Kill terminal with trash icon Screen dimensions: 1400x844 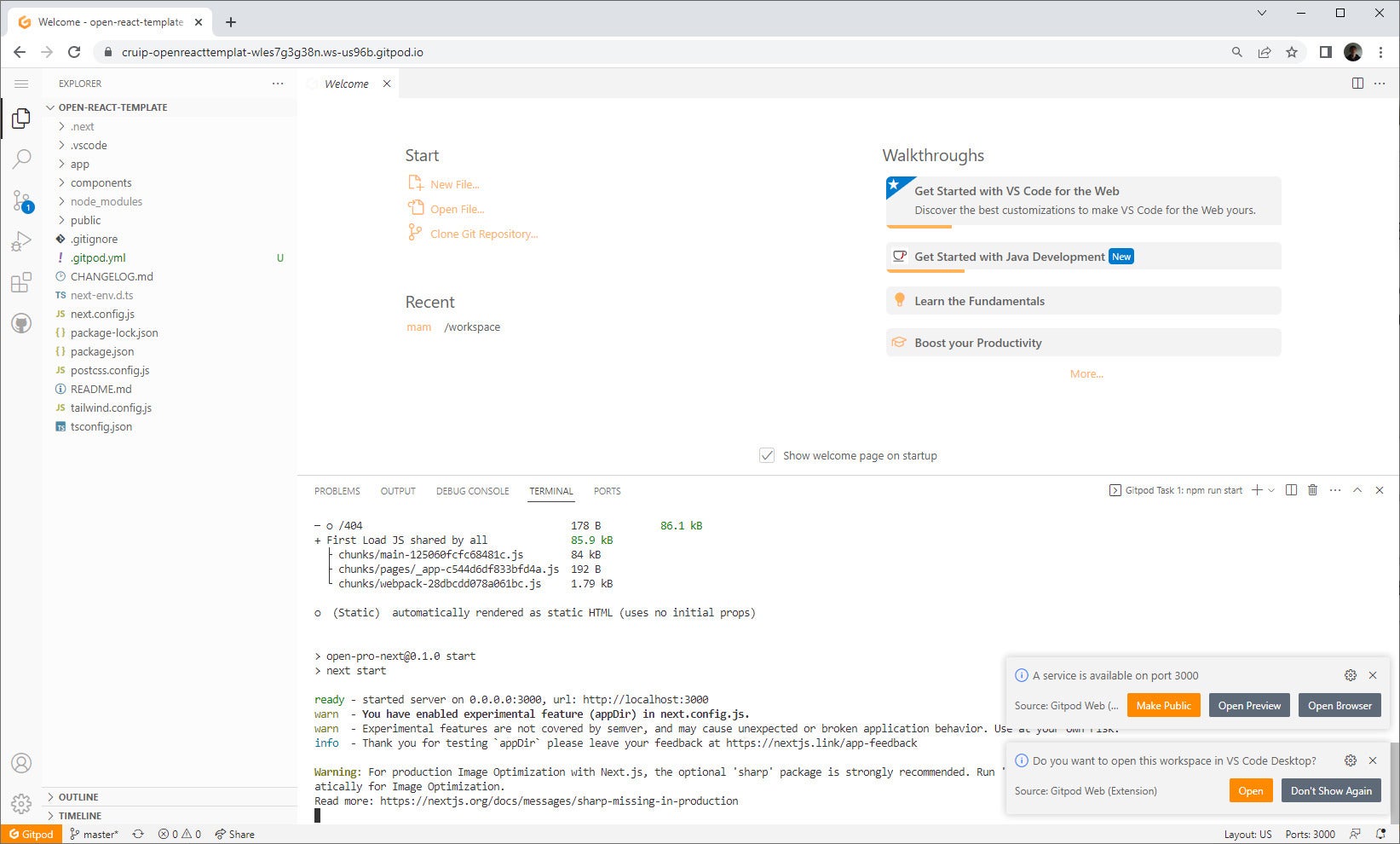coord(1312,490)
